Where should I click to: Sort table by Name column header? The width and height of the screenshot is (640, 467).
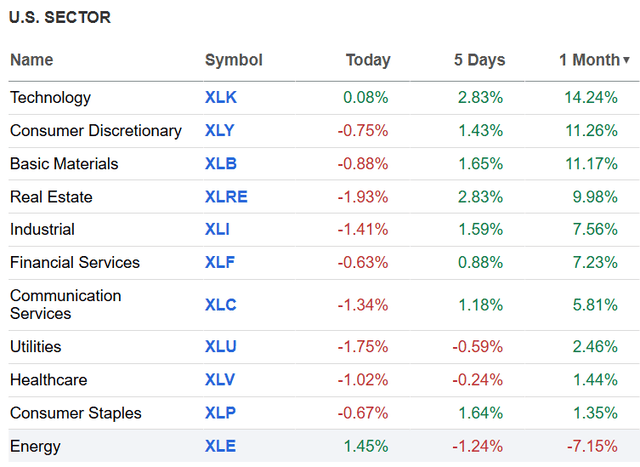tap(31, 60)
